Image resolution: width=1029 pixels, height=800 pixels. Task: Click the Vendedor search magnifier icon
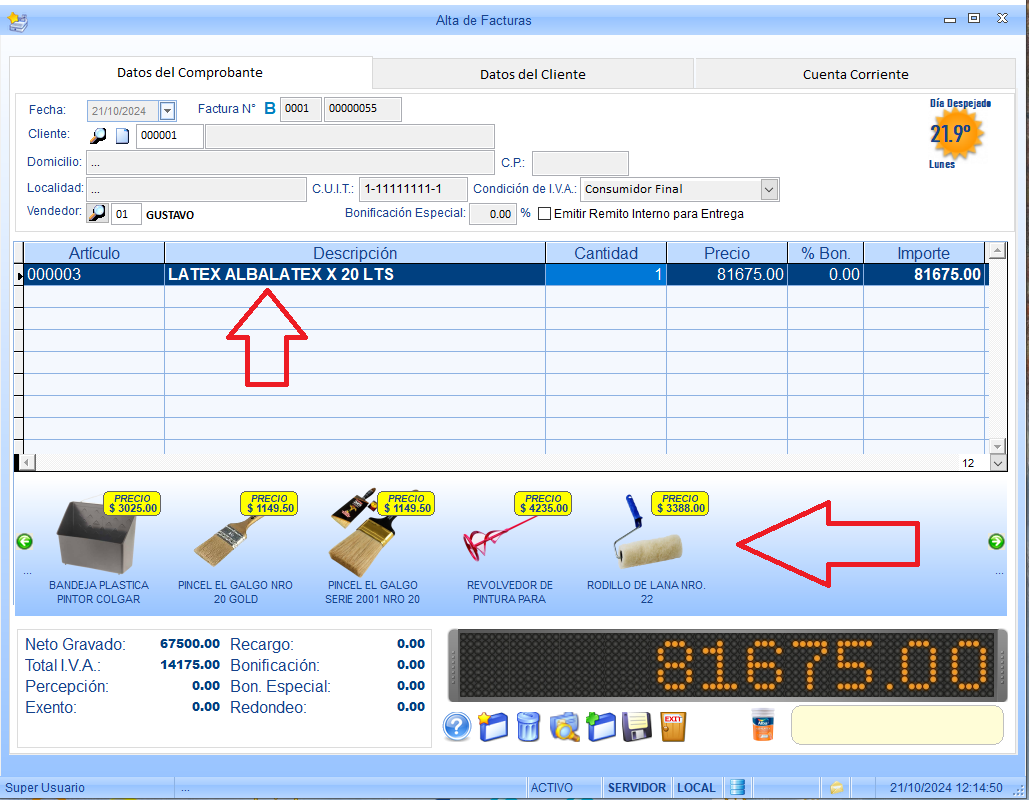(97, 213)
